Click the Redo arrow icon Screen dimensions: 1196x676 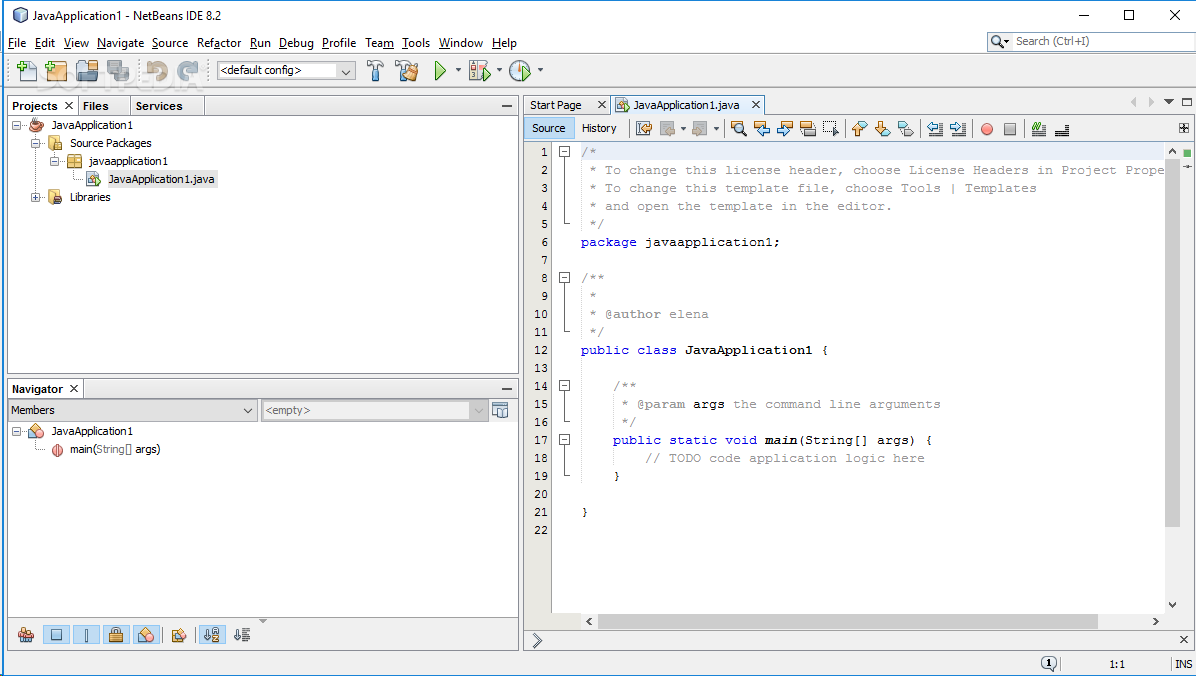pos(188,70)
